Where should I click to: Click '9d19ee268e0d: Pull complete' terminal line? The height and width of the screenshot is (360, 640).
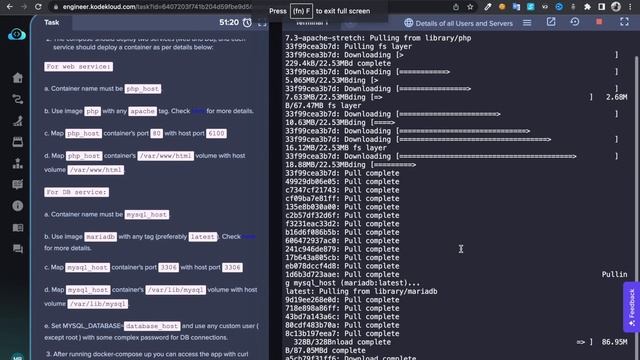342,300
